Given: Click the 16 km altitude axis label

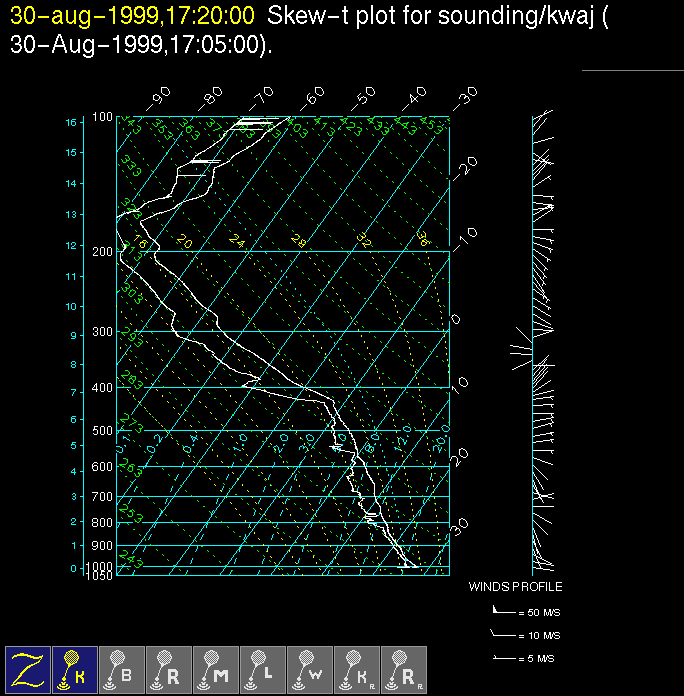Looking at the screenshot, I should 71,122.
